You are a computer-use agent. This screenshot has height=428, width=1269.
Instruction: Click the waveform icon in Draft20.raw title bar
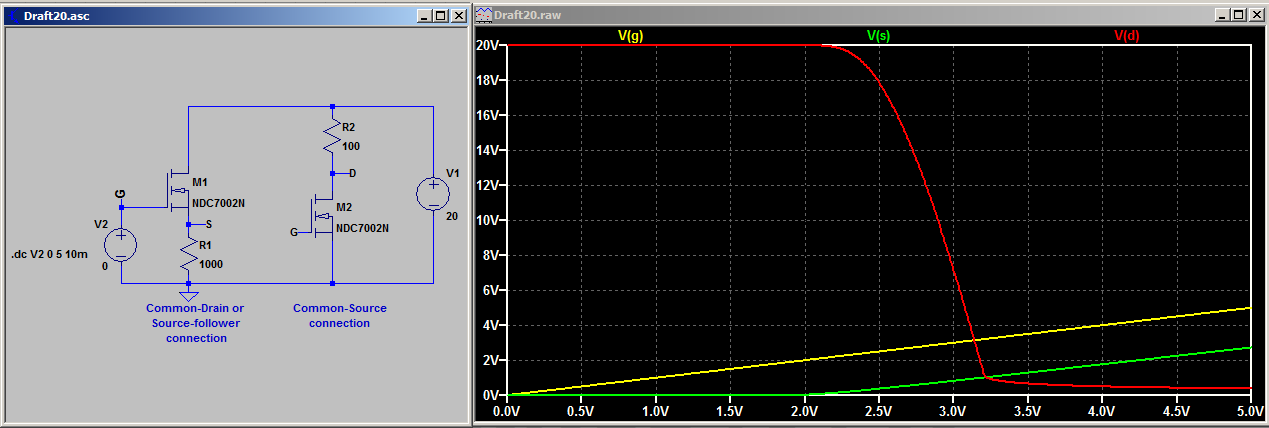(485, 16)
